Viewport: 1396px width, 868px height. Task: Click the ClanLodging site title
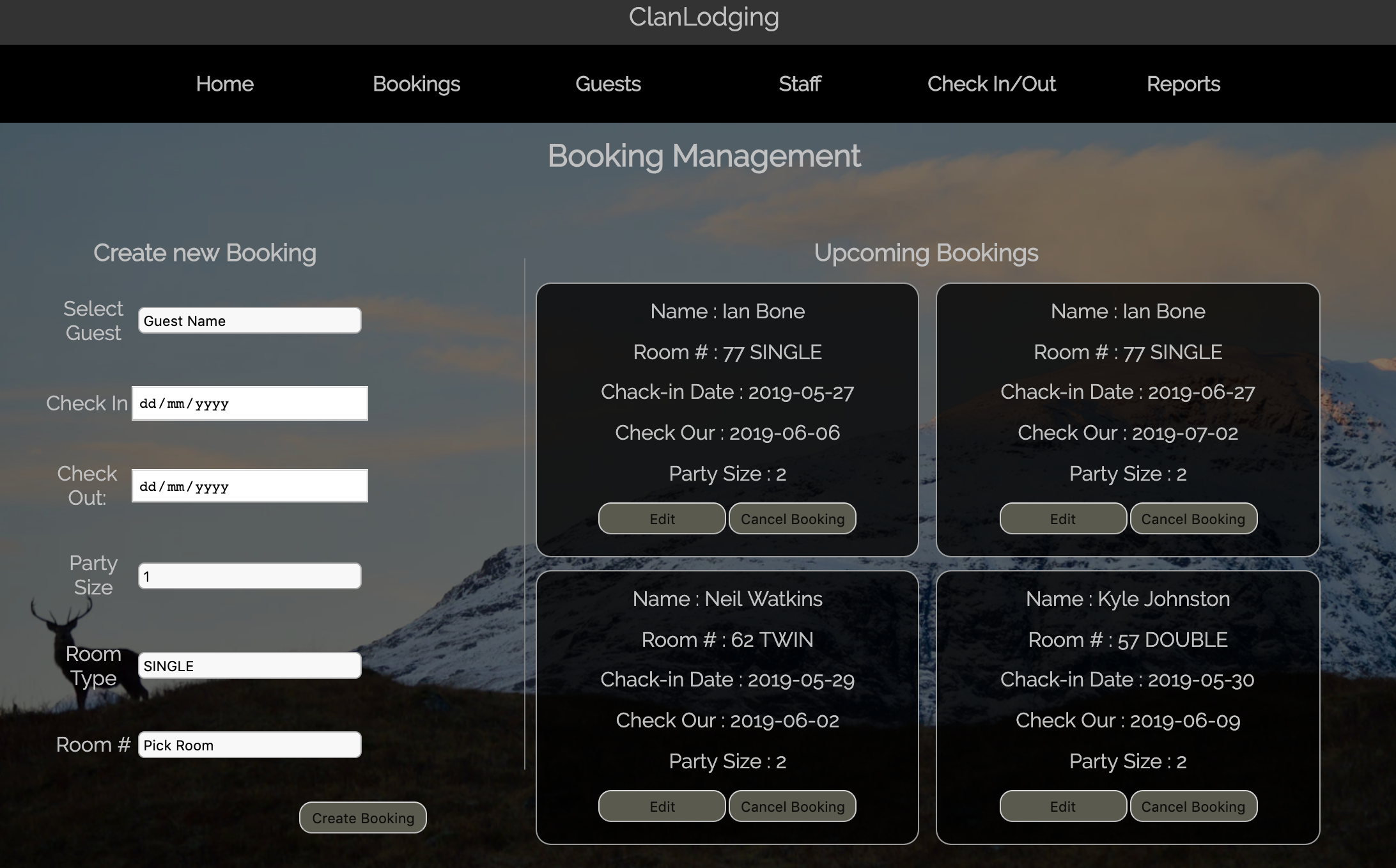point(704,17)
